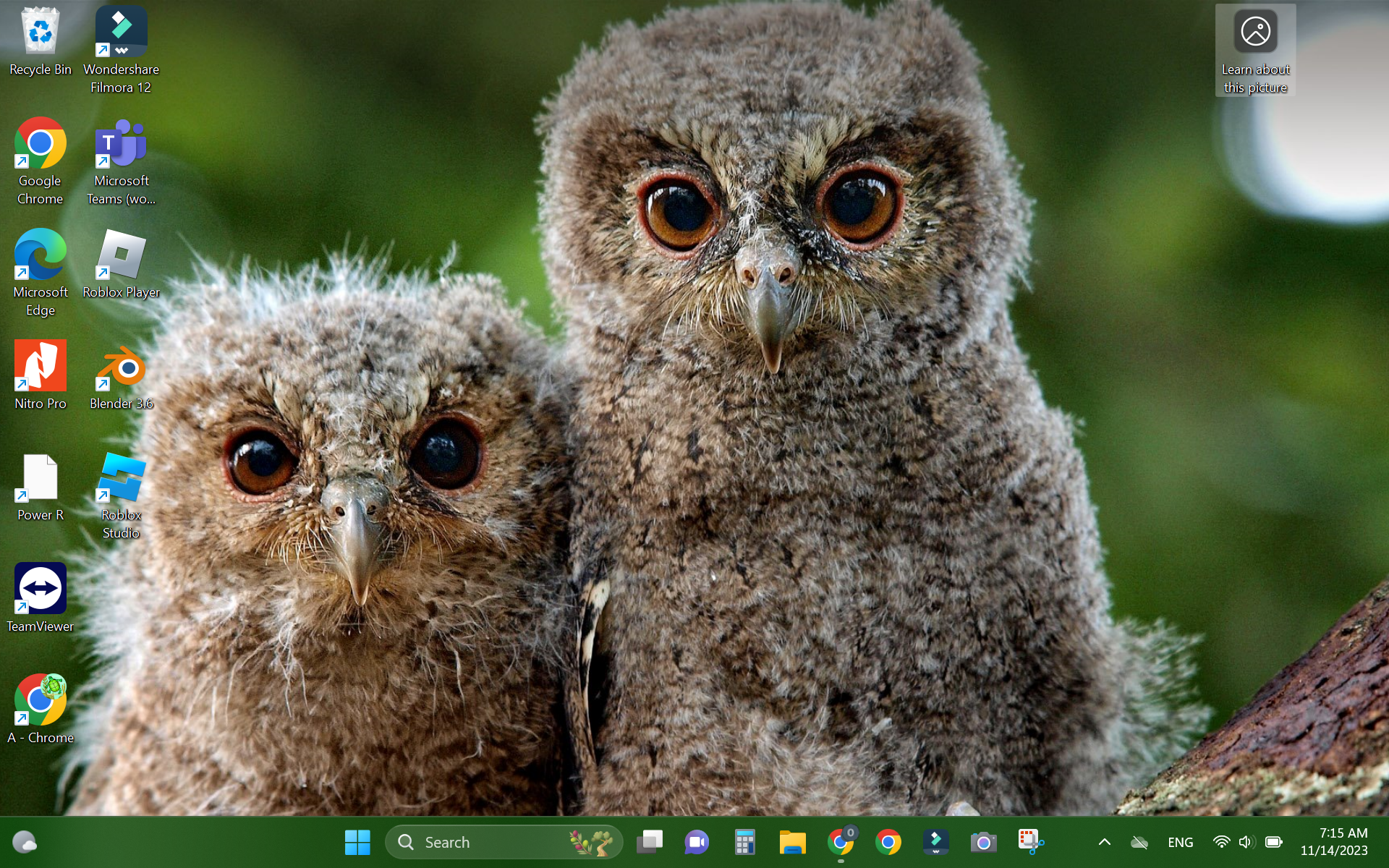Click the TeamViewer desktop icon
Image resolution: width=1389 pixels, height=868 pixels.
pyautogui.click(x=41, y=590)
